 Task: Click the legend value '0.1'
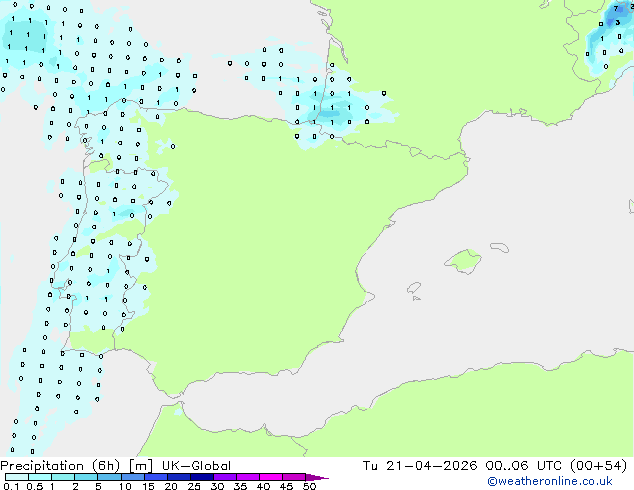point(12,486)
